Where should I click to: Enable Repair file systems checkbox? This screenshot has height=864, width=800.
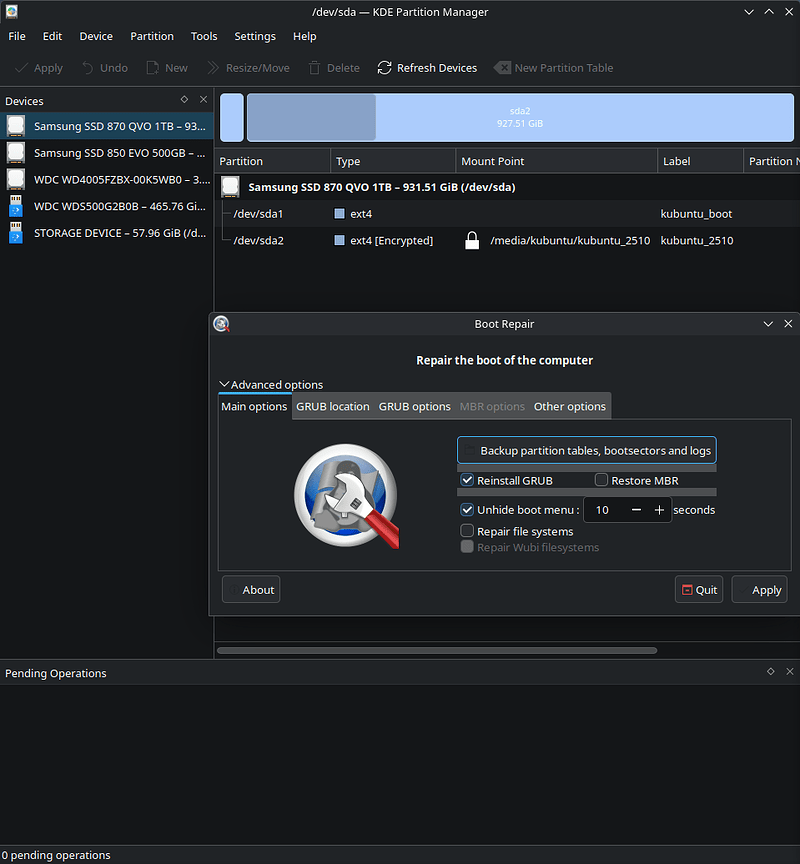click(x=467, y=531)
